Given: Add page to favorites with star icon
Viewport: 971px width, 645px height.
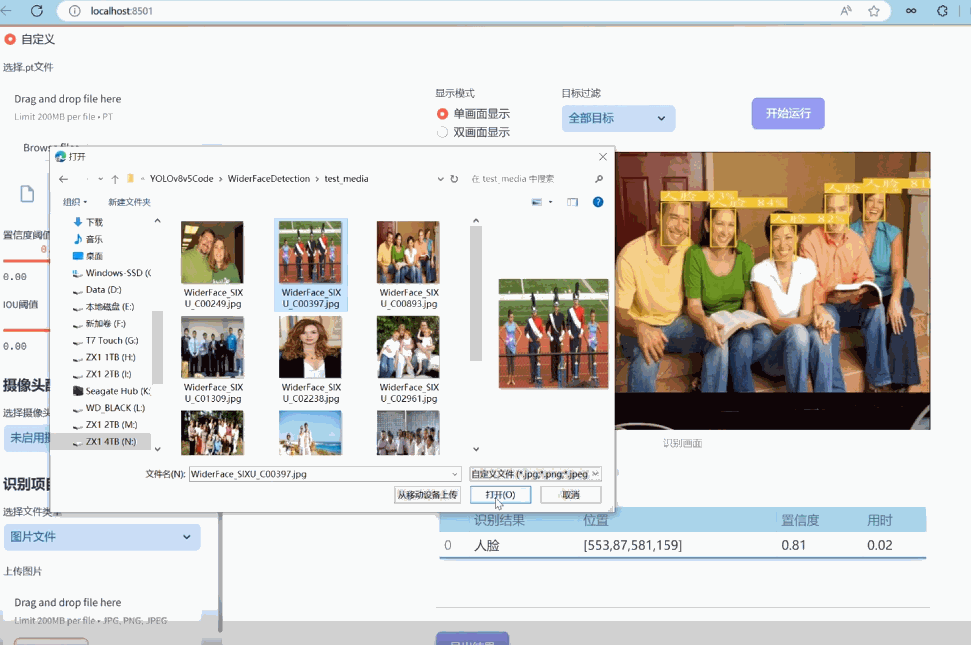Looking at the screenshot, I should click(874, 11).
